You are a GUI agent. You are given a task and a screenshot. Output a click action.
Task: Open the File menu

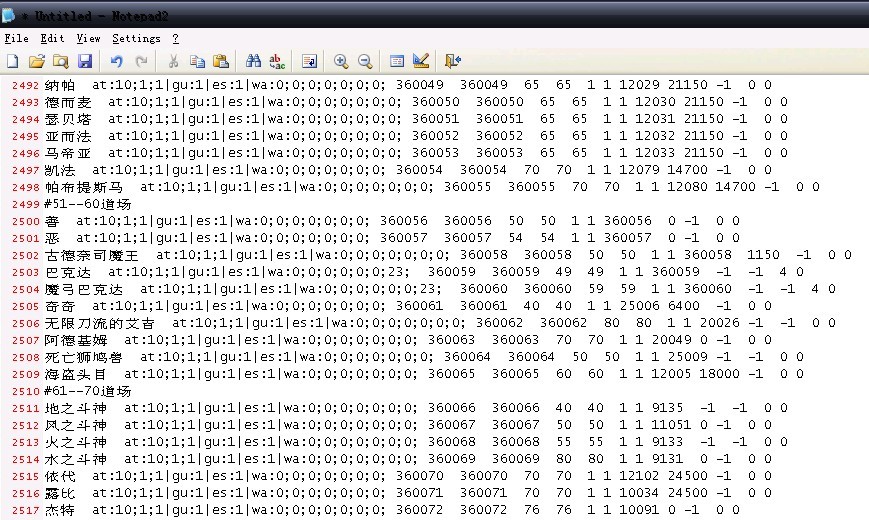(16, 38)
